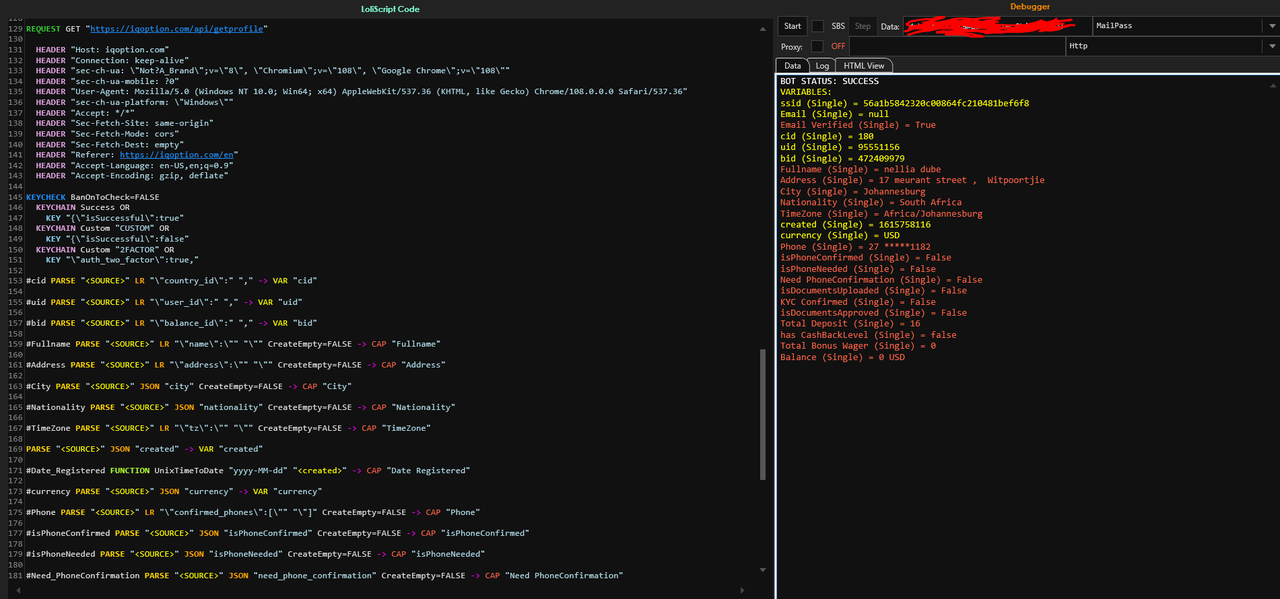Select the created = 1615758116 line

855,224
